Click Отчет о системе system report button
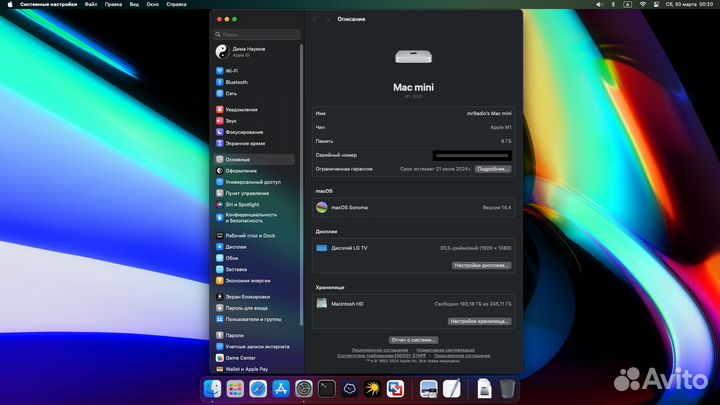The image size is (720, 405). [x=413, y=340]
